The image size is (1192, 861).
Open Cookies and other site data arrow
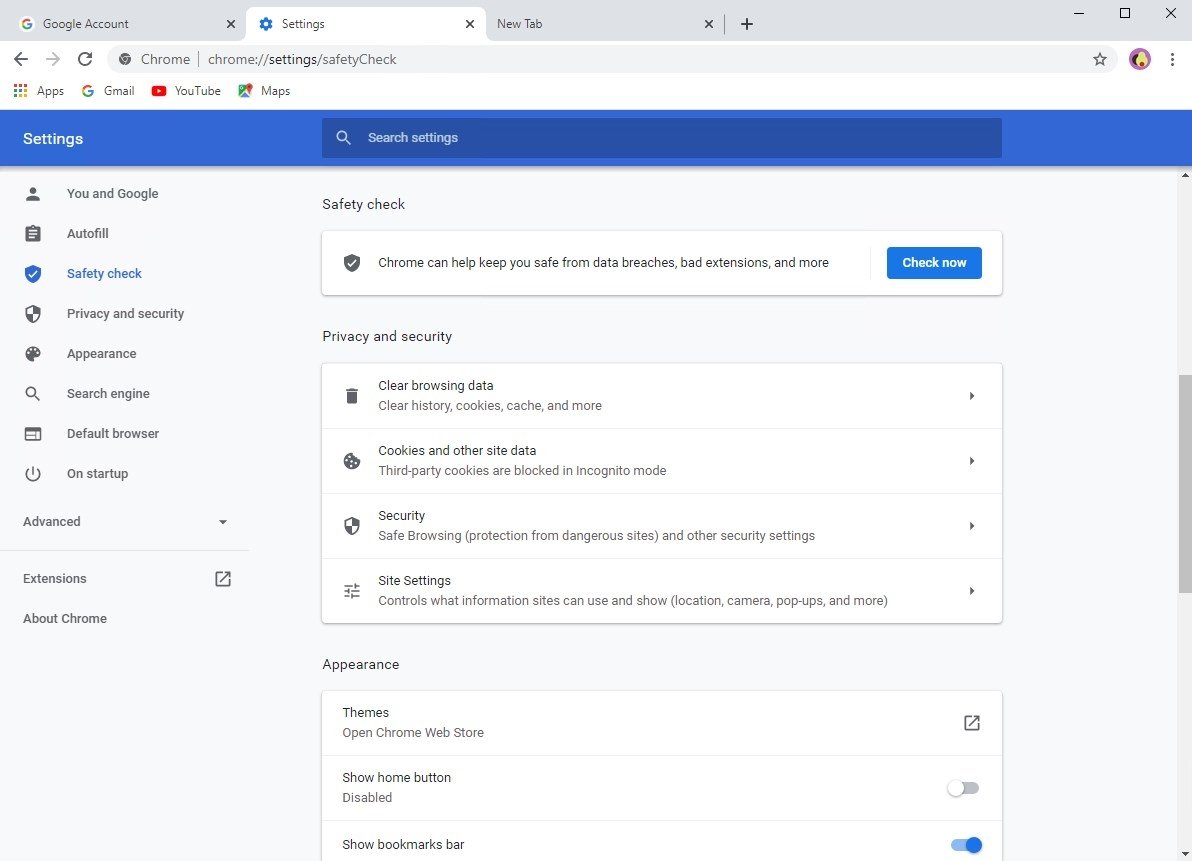click(972, 461)
